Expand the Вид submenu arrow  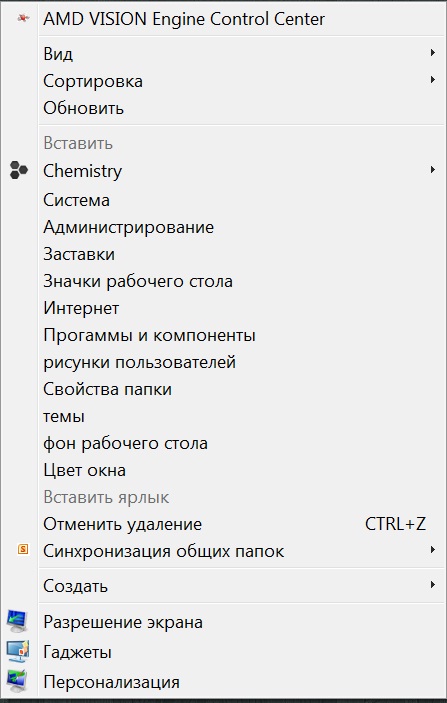[x=433, y=53]
